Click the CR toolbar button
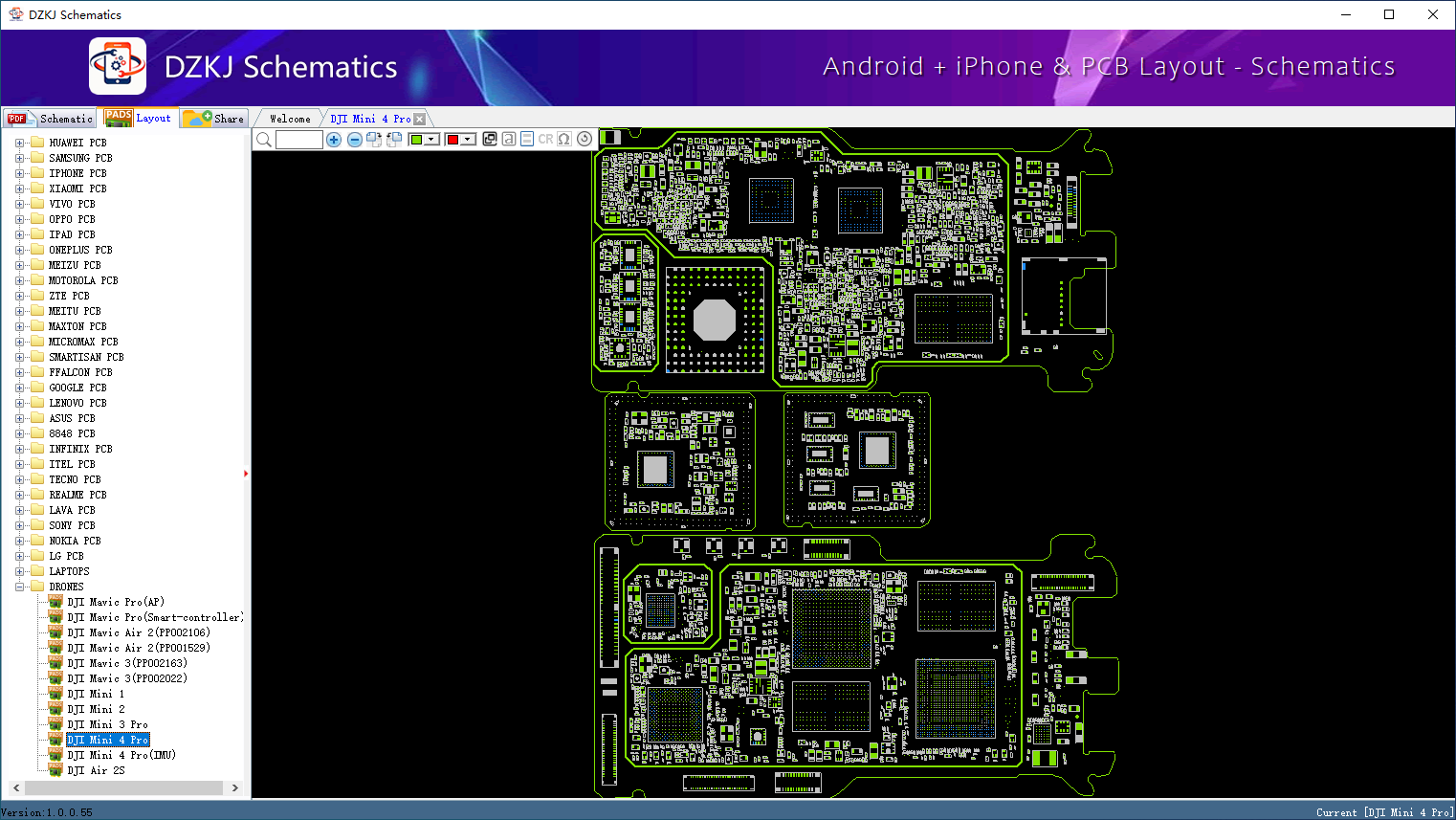Viewport: 1456px width, 820px height. click(x=545, y=139)
